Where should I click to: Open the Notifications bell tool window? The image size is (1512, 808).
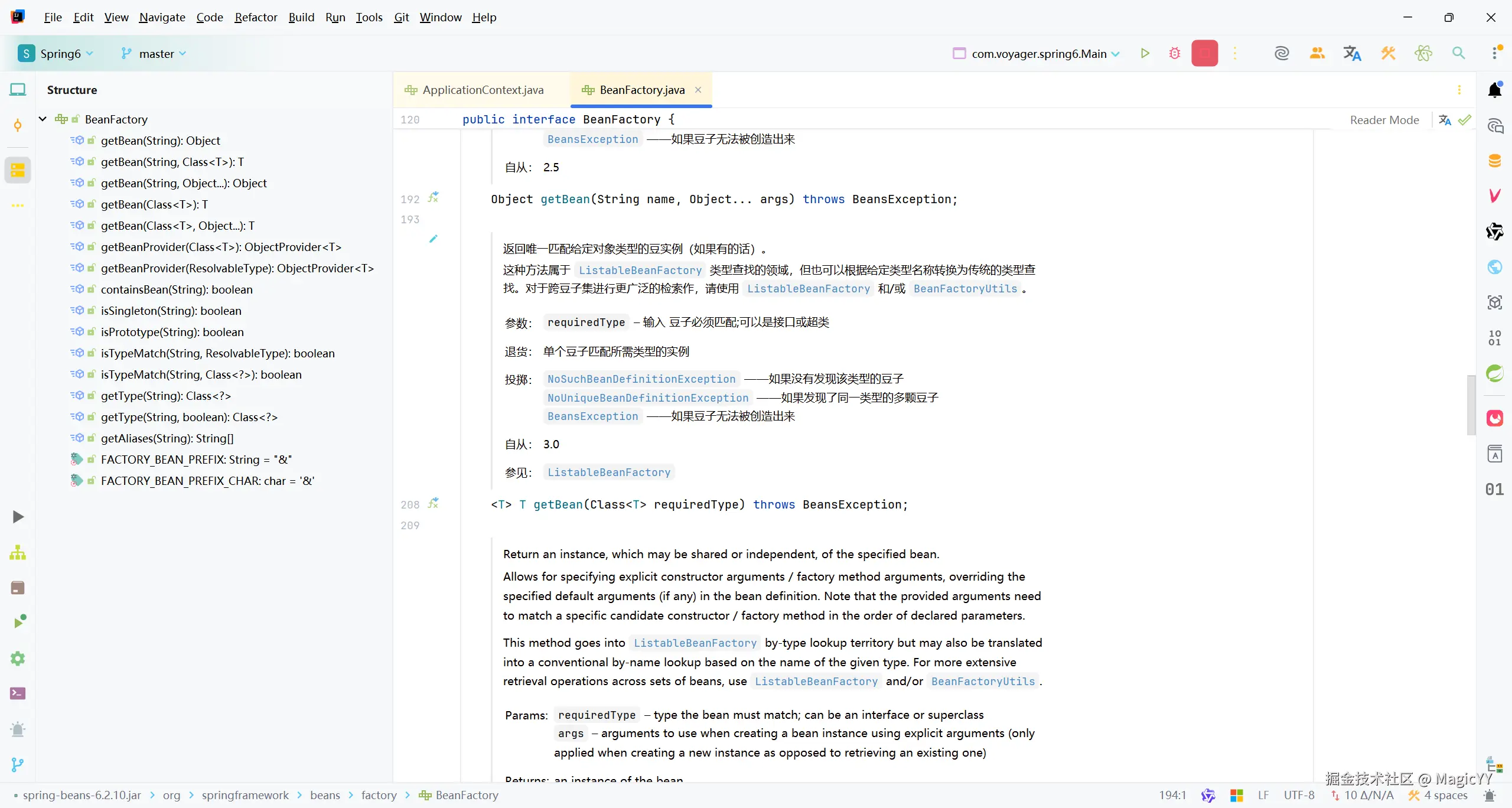coord(1494,90)
